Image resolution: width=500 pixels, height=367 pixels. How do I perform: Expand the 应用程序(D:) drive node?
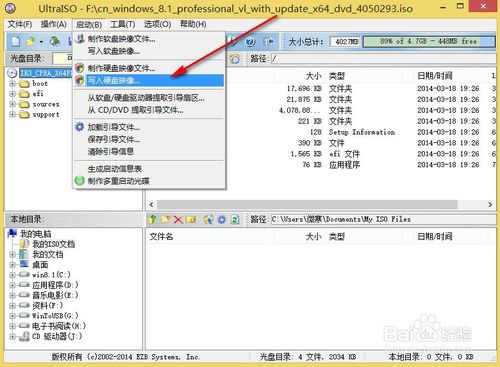(12, 285)
